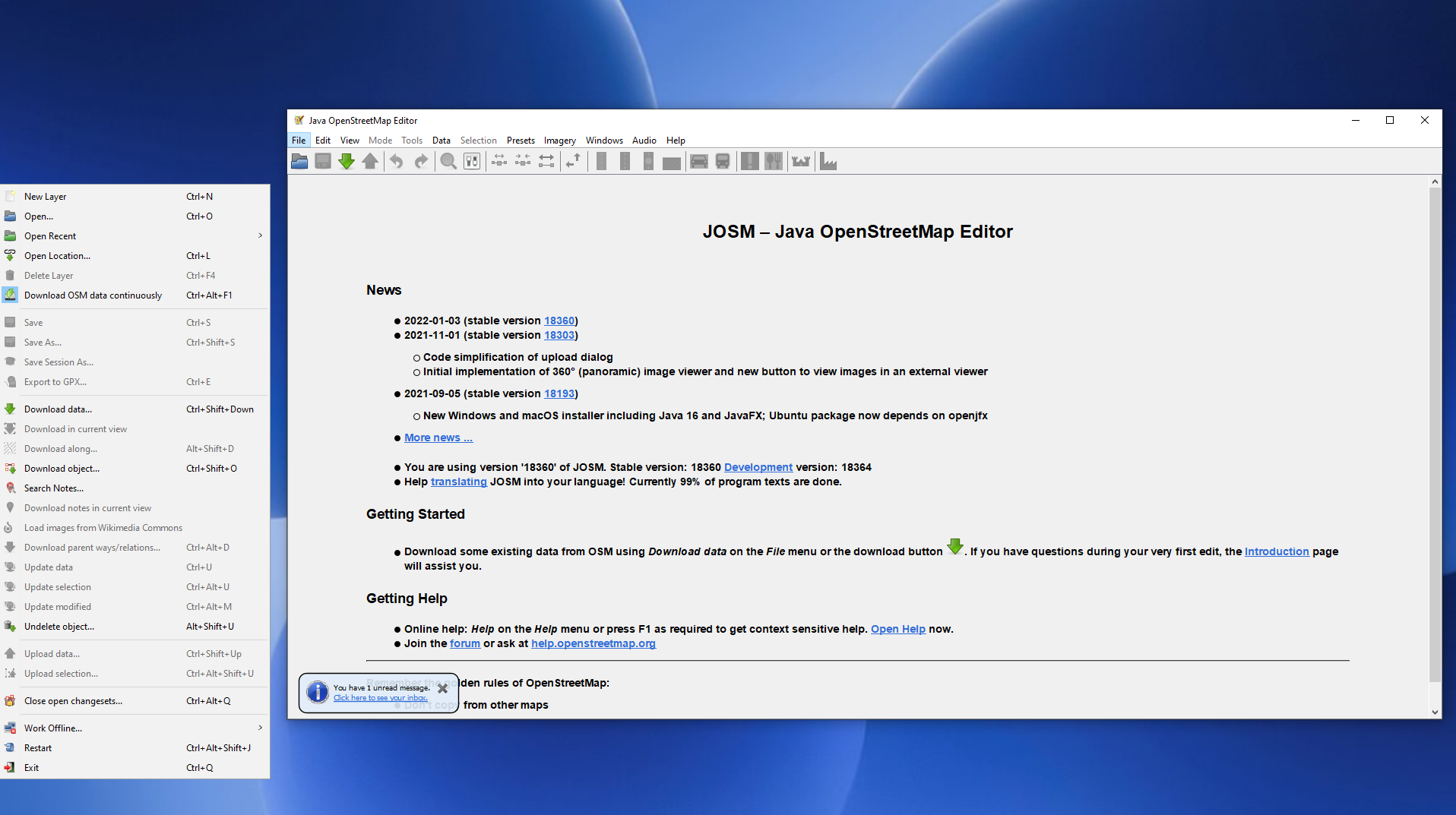This screenshot has width=1456, height=815.
Task: Open the Help menu
Action: [x=676, y=140]
